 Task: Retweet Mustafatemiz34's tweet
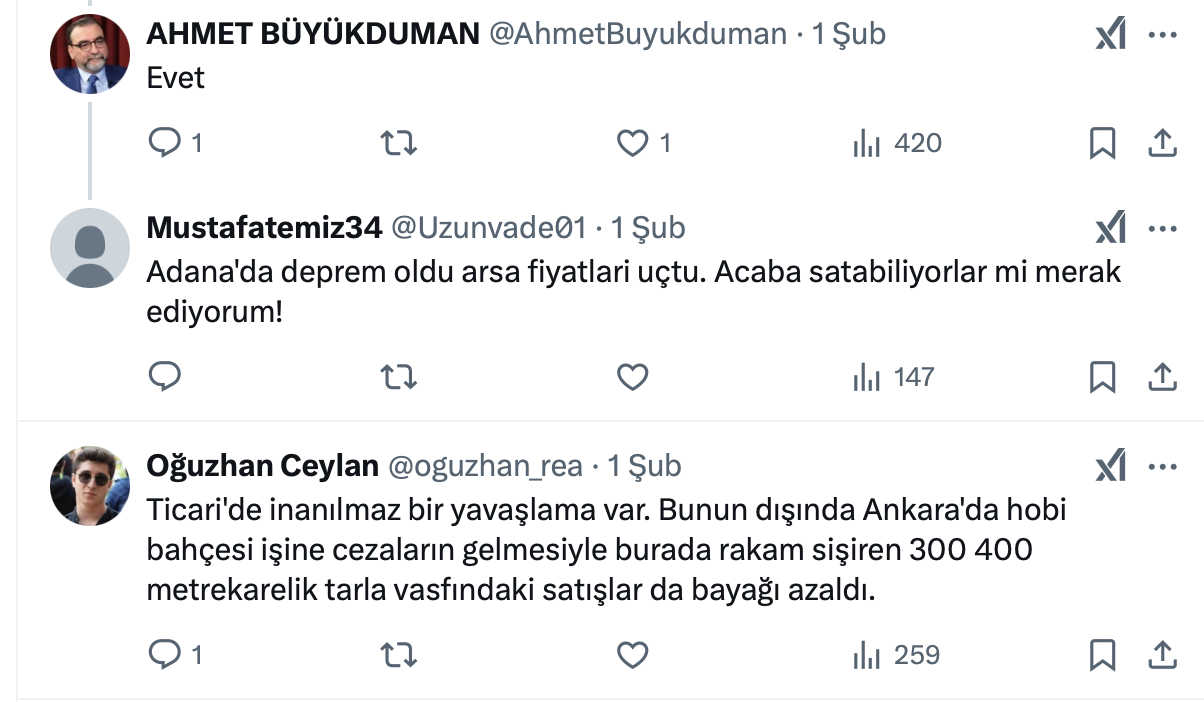click(400, 377)
